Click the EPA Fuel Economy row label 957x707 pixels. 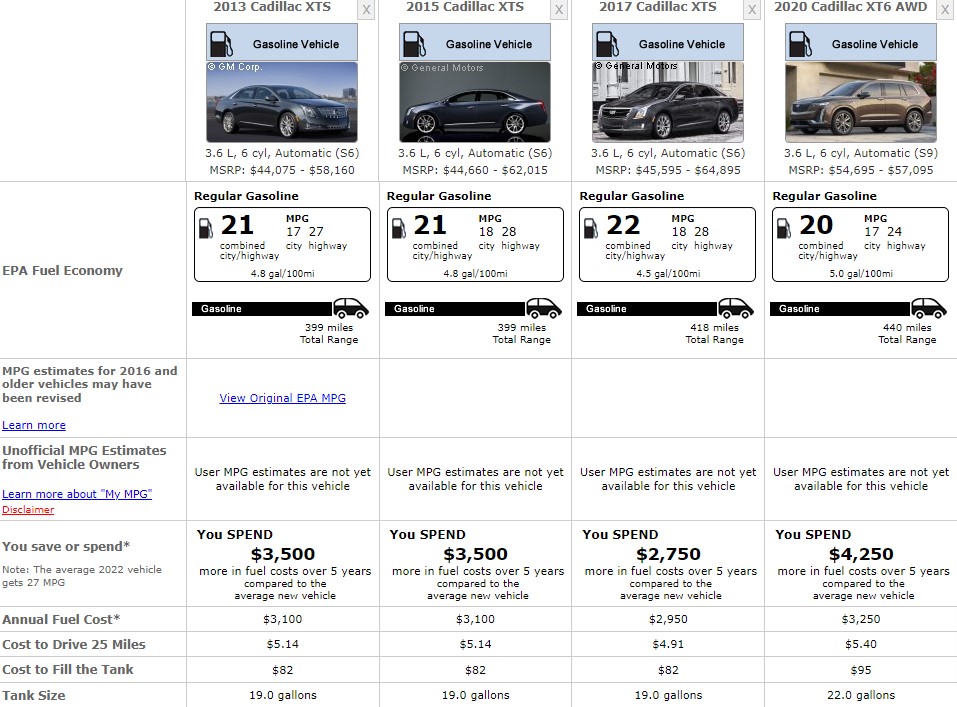[62, 270]
